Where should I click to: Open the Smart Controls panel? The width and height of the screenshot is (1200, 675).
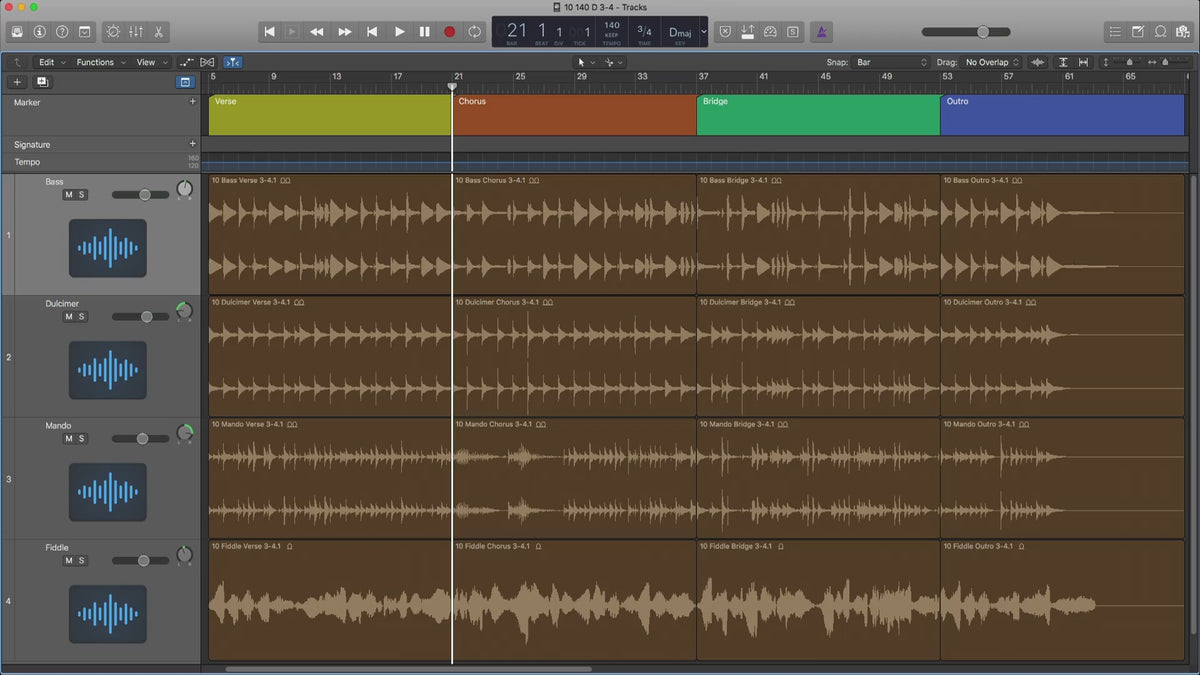(x=113, y=32)
